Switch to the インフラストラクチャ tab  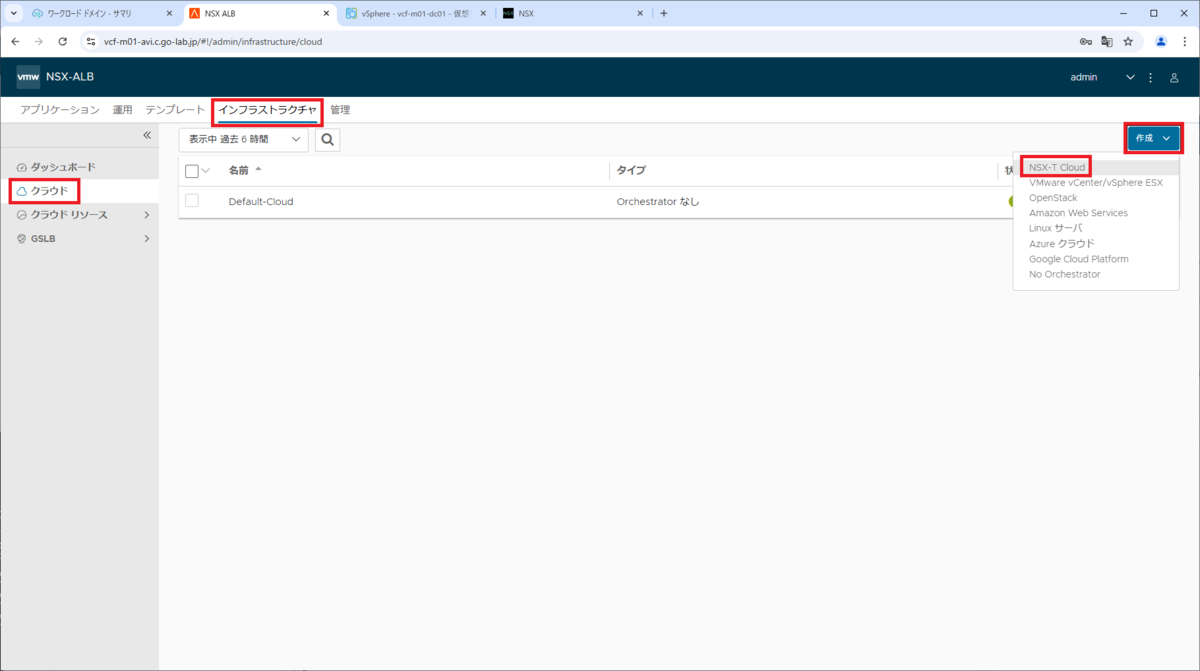(267, 110)
